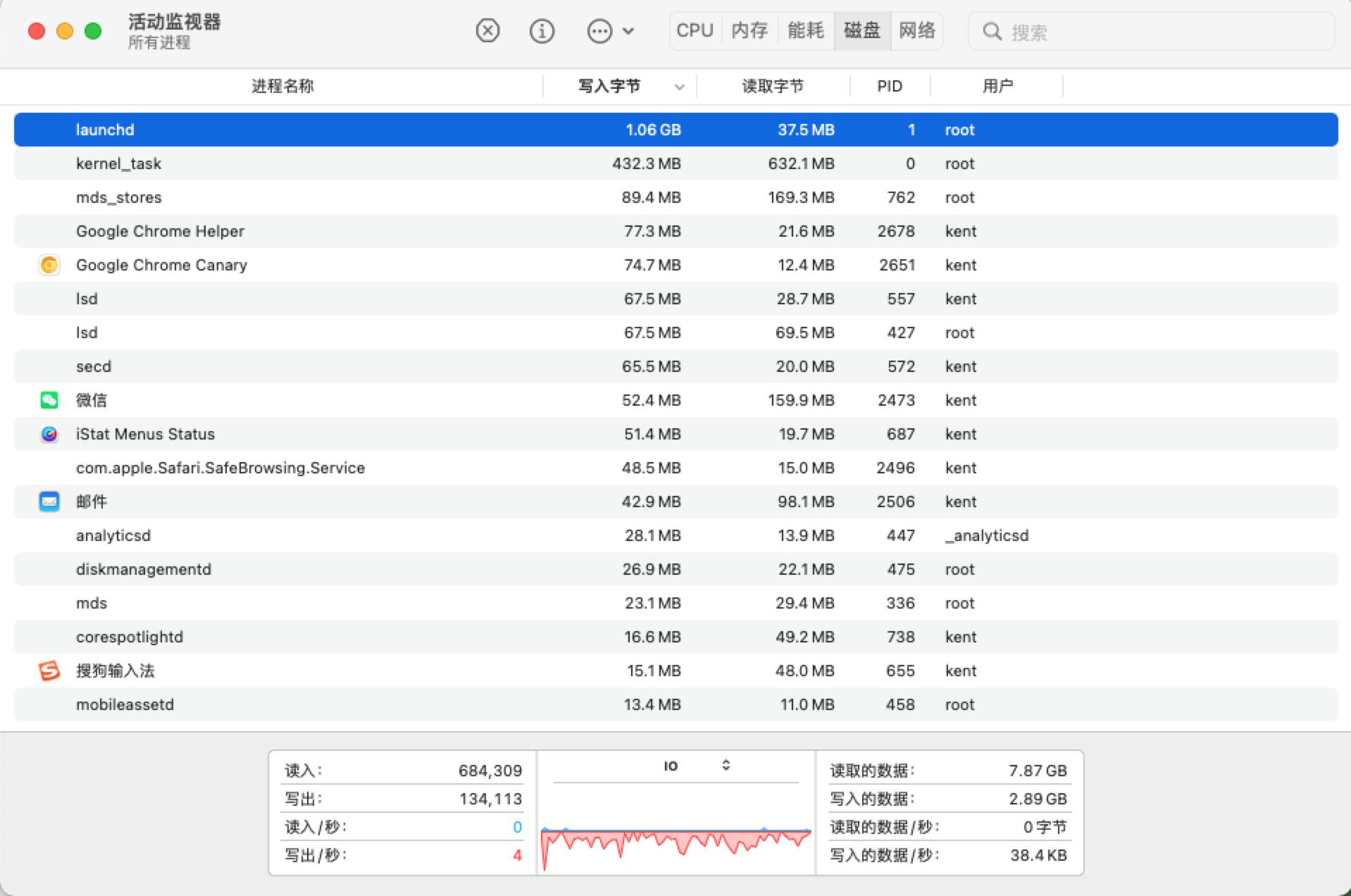Select the mds_stores process row
Screen dimensions: 1351x896
coord(675,197)
